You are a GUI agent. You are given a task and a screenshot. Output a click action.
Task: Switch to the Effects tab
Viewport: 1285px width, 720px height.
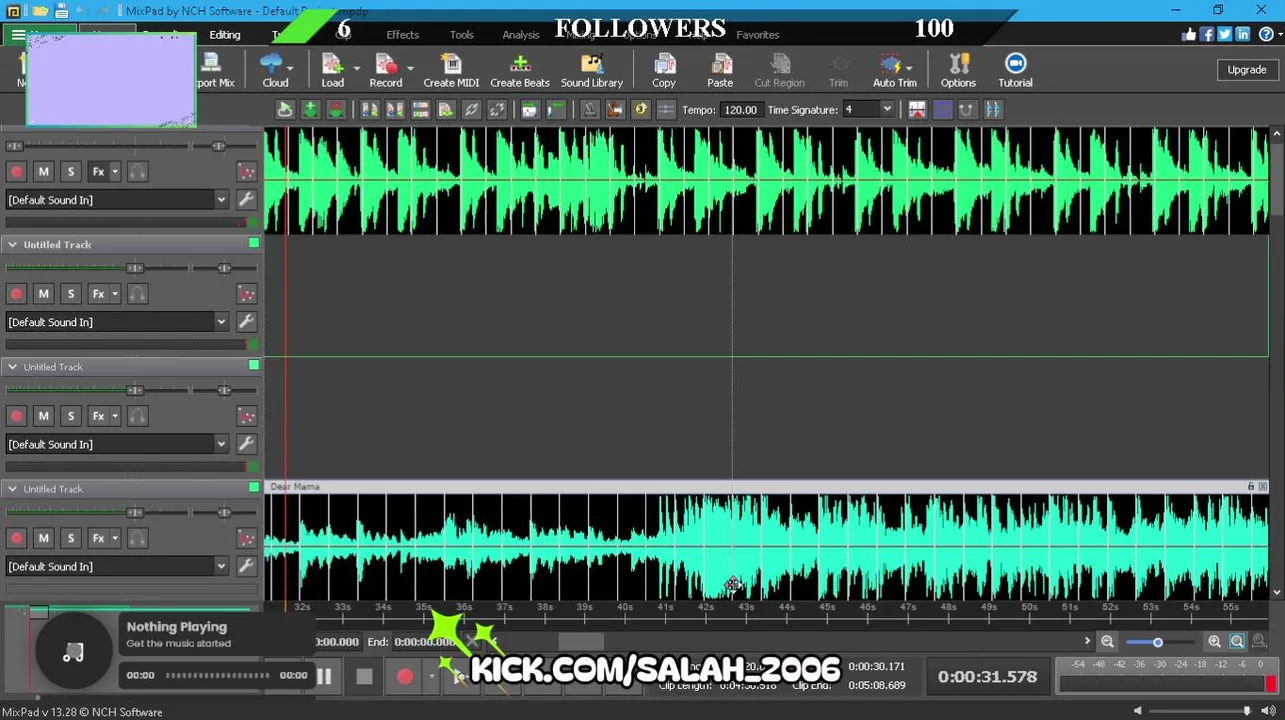click(x=403, y=35)
